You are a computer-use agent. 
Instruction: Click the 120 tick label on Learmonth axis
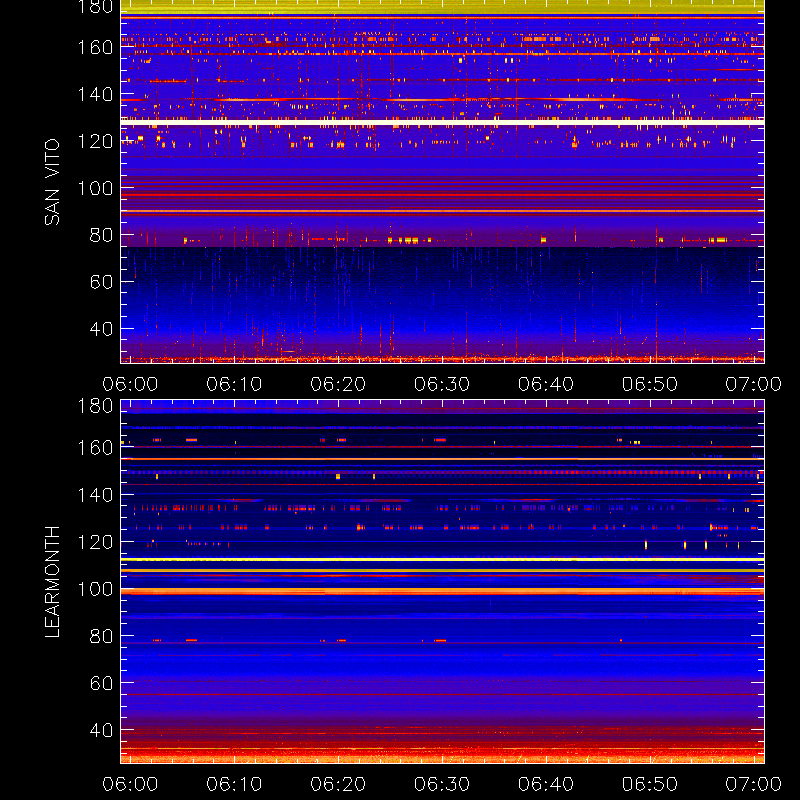click(x=95, y=542)
